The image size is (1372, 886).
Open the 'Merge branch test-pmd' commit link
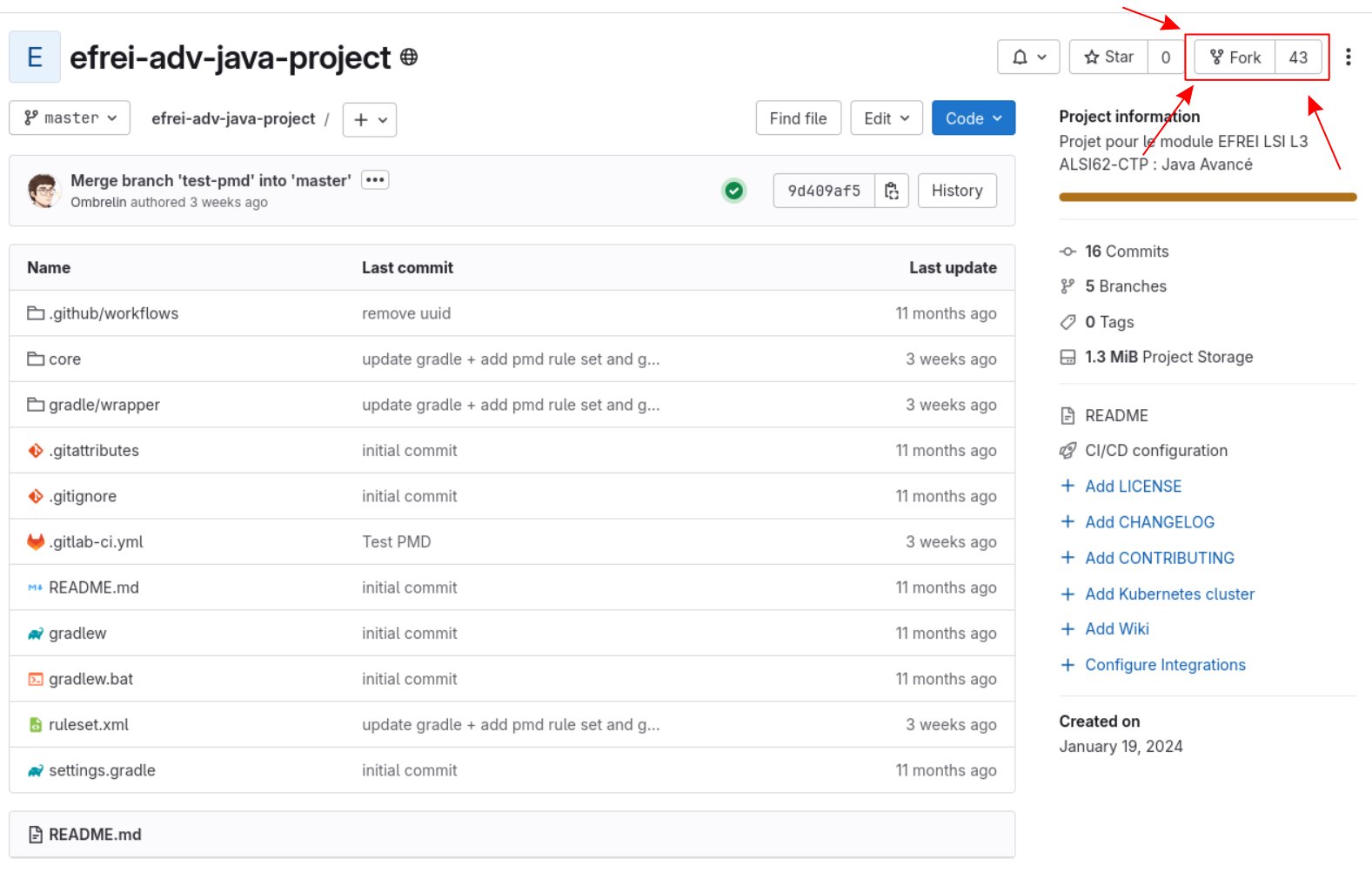point(211,180)
